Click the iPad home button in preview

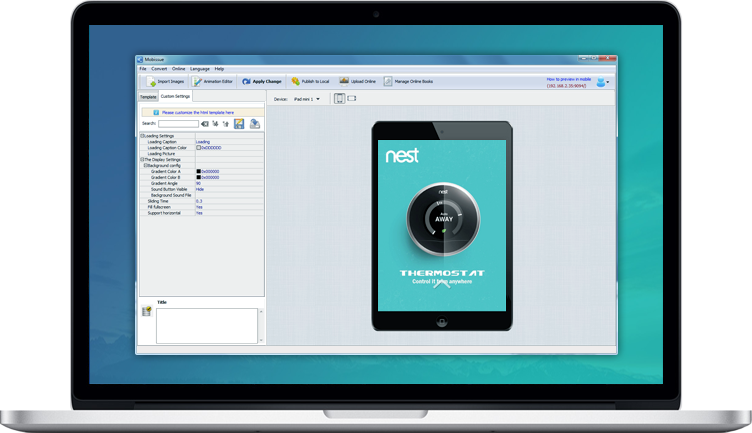pos(442,322)
